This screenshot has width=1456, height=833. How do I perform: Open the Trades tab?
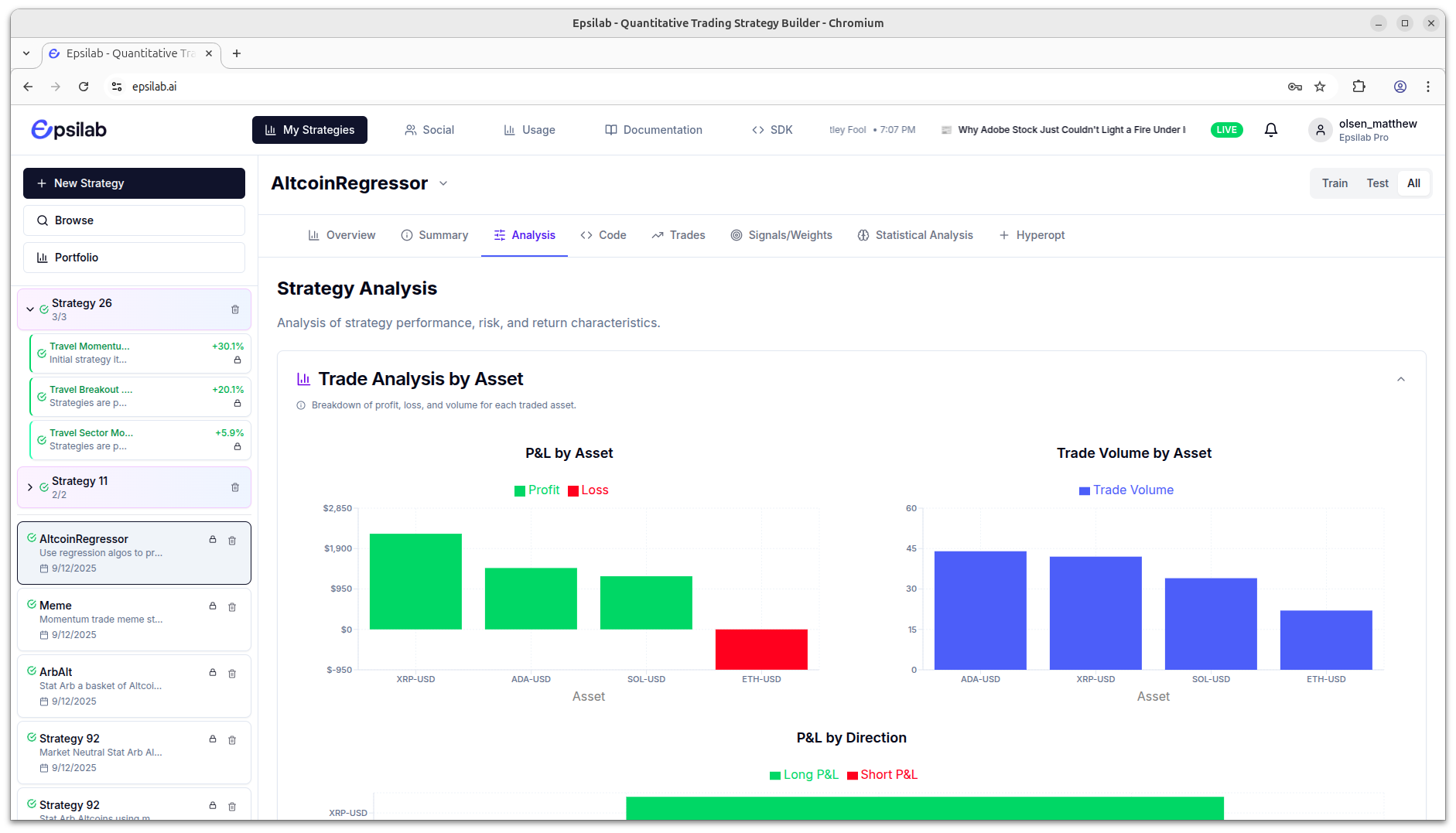678,235
